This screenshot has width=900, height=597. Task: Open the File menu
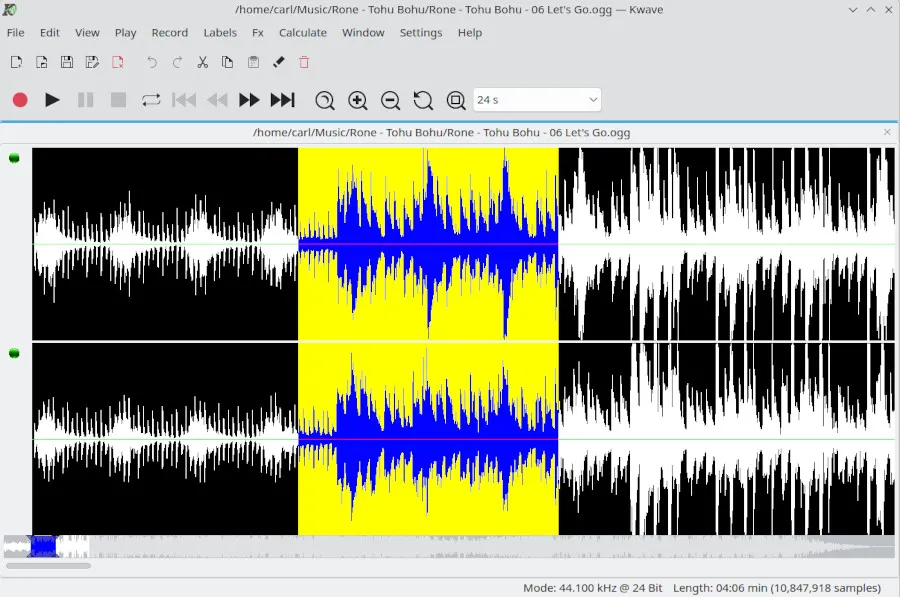point(15,33)
